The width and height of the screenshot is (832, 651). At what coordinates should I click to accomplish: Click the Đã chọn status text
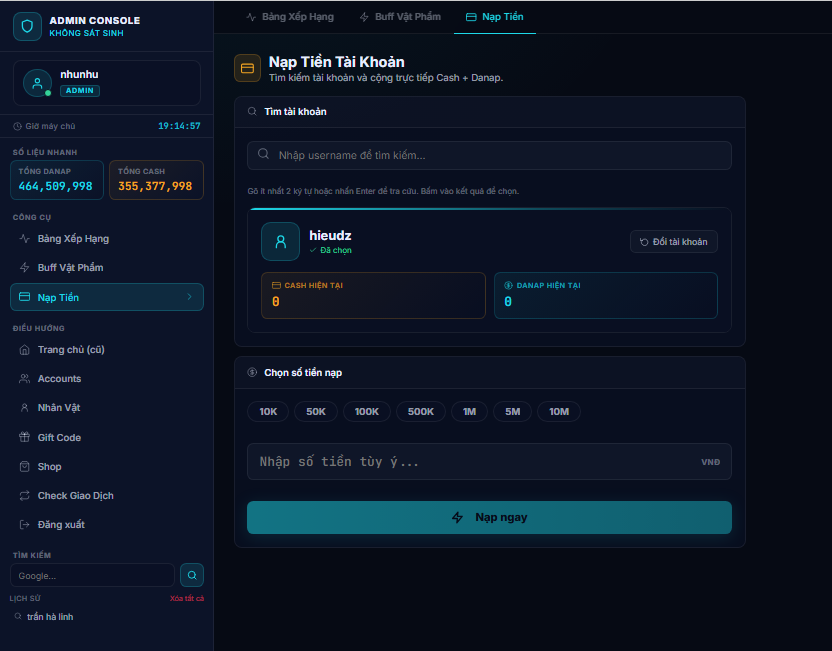click(336, 250)
